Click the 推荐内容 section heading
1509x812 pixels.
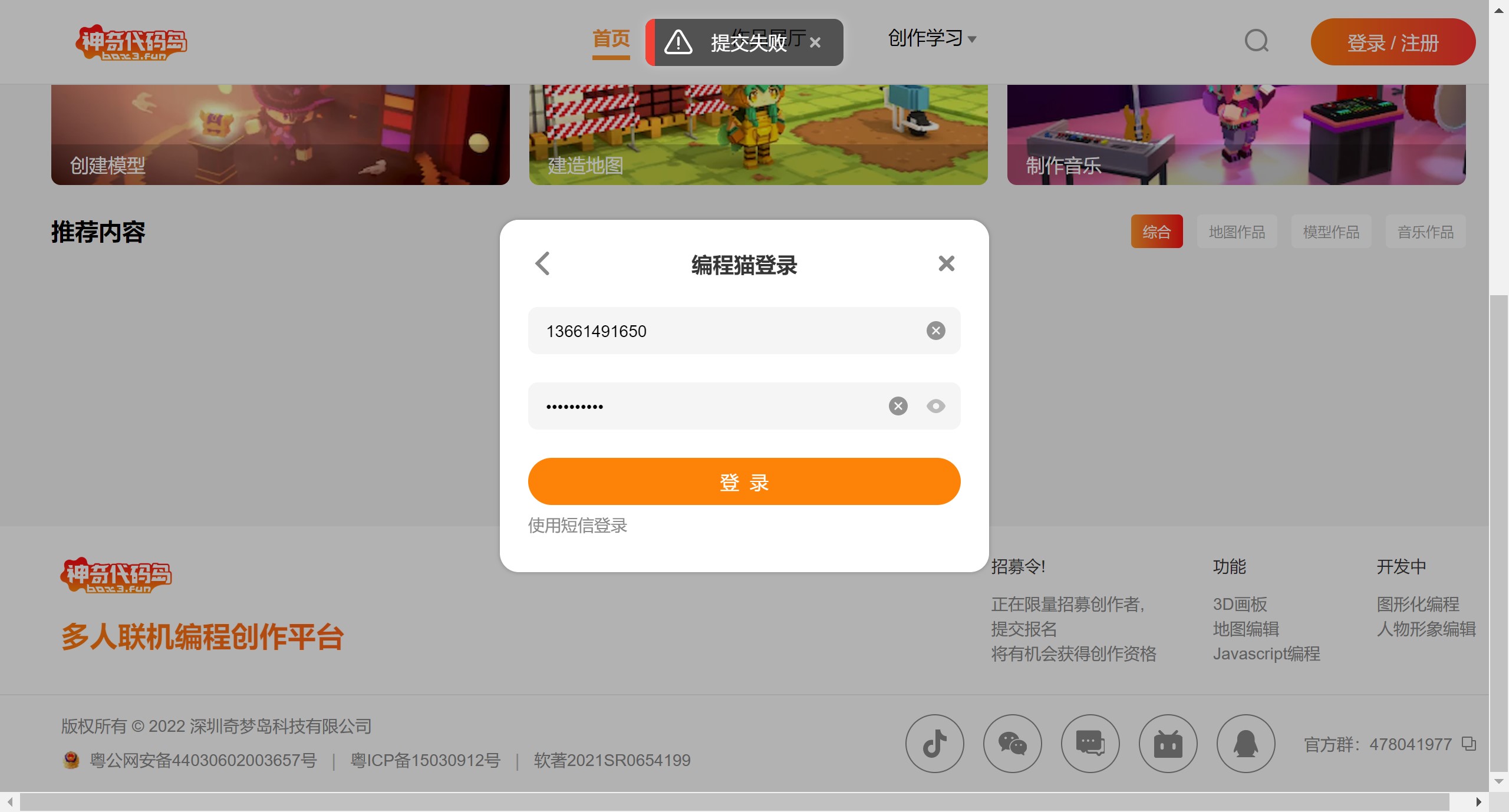(98, 232)
